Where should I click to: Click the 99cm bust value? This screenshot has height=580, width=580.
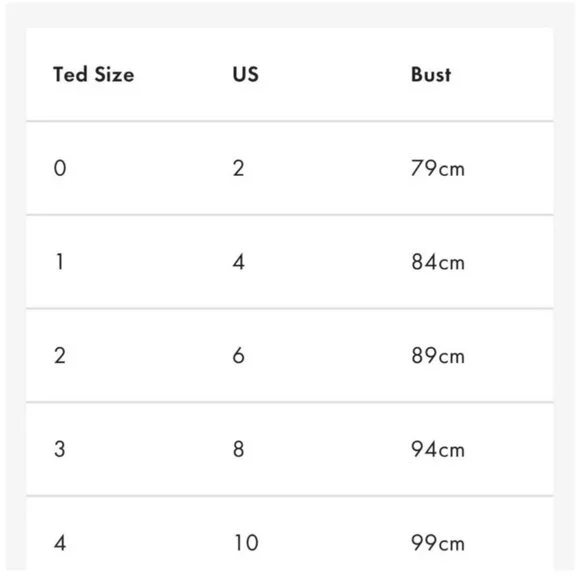[x=438, y=543]
